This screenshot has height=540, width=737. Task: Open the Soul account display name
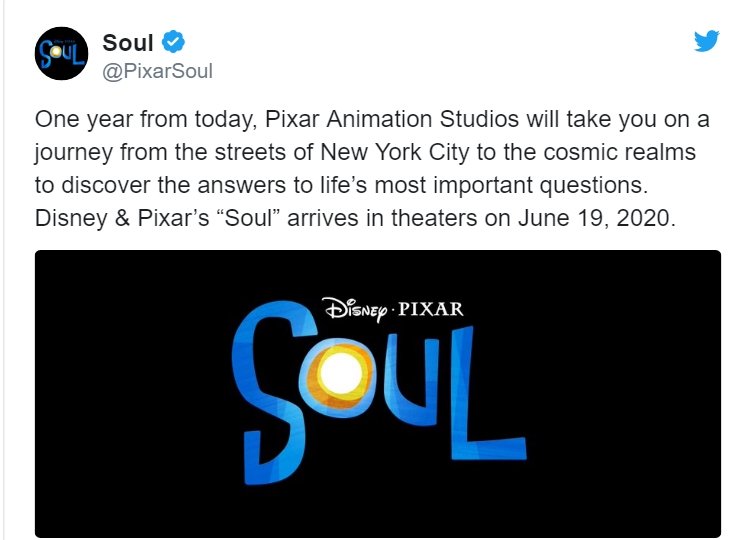coord(128,43)
